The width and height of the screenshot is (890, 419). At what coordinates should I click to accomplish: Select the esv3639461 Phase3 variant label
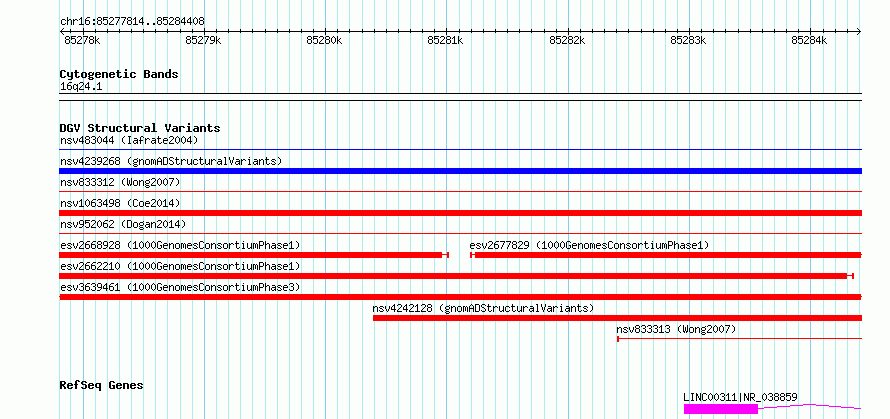click(180, 287)
